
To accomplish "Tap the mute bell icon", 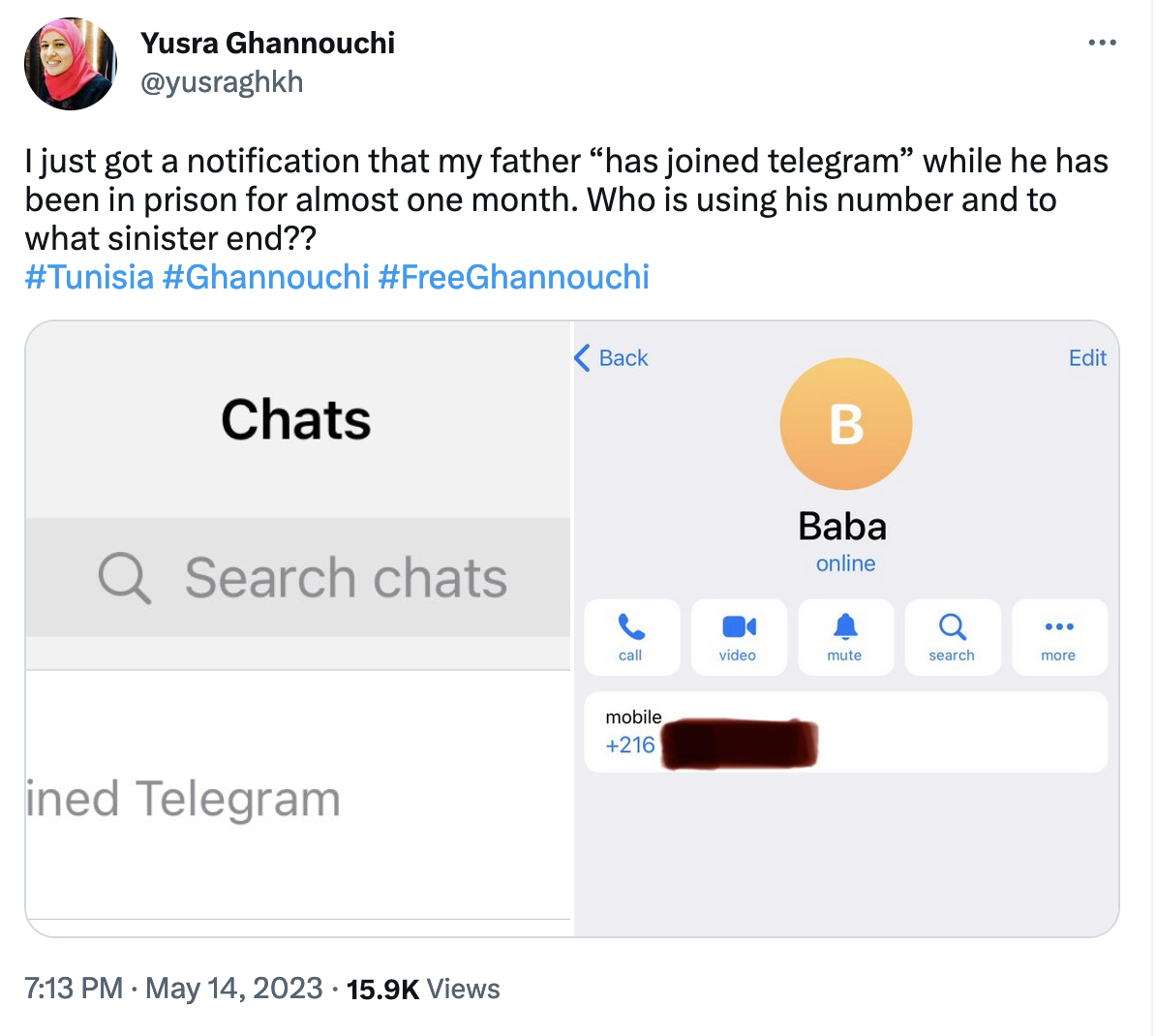I will pos(845,627).
